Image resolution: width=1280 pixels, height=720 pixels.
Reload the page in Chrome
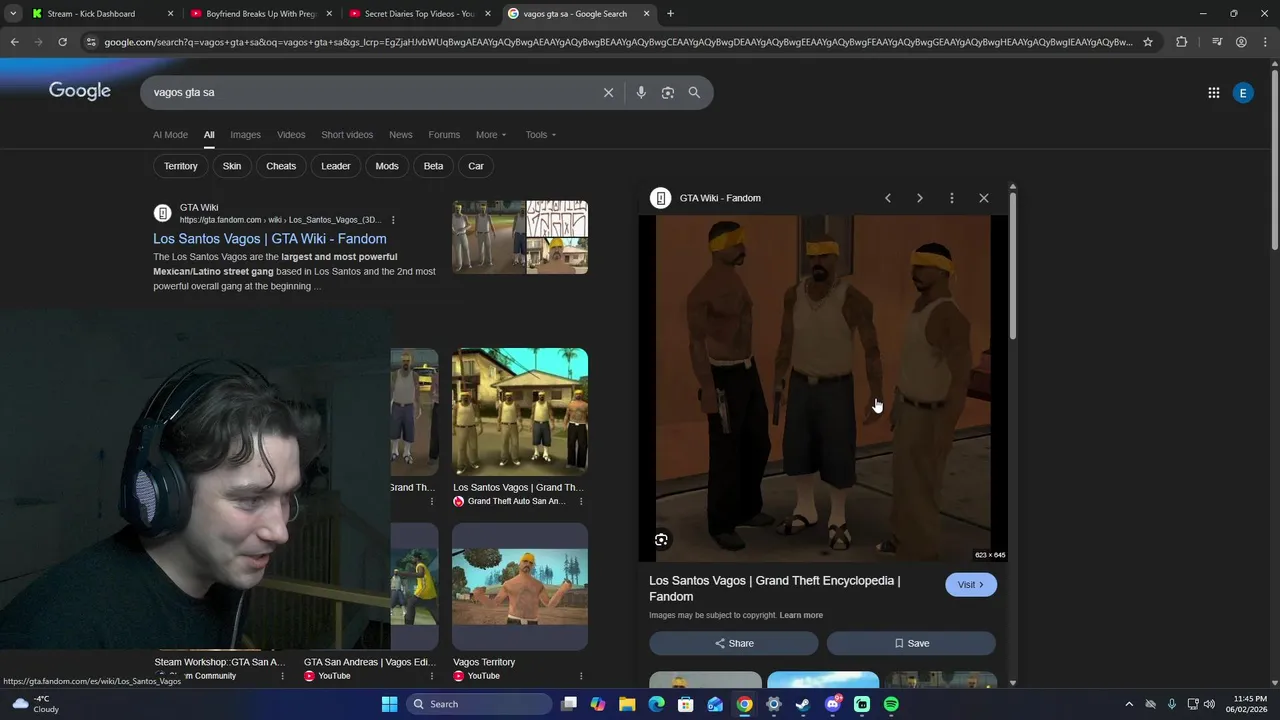click(x=62, y=42)
